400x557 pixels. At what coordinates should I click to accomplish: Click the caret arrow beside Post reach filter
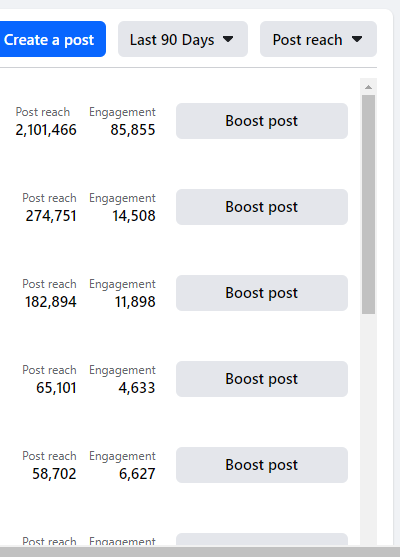pos(357,39)
